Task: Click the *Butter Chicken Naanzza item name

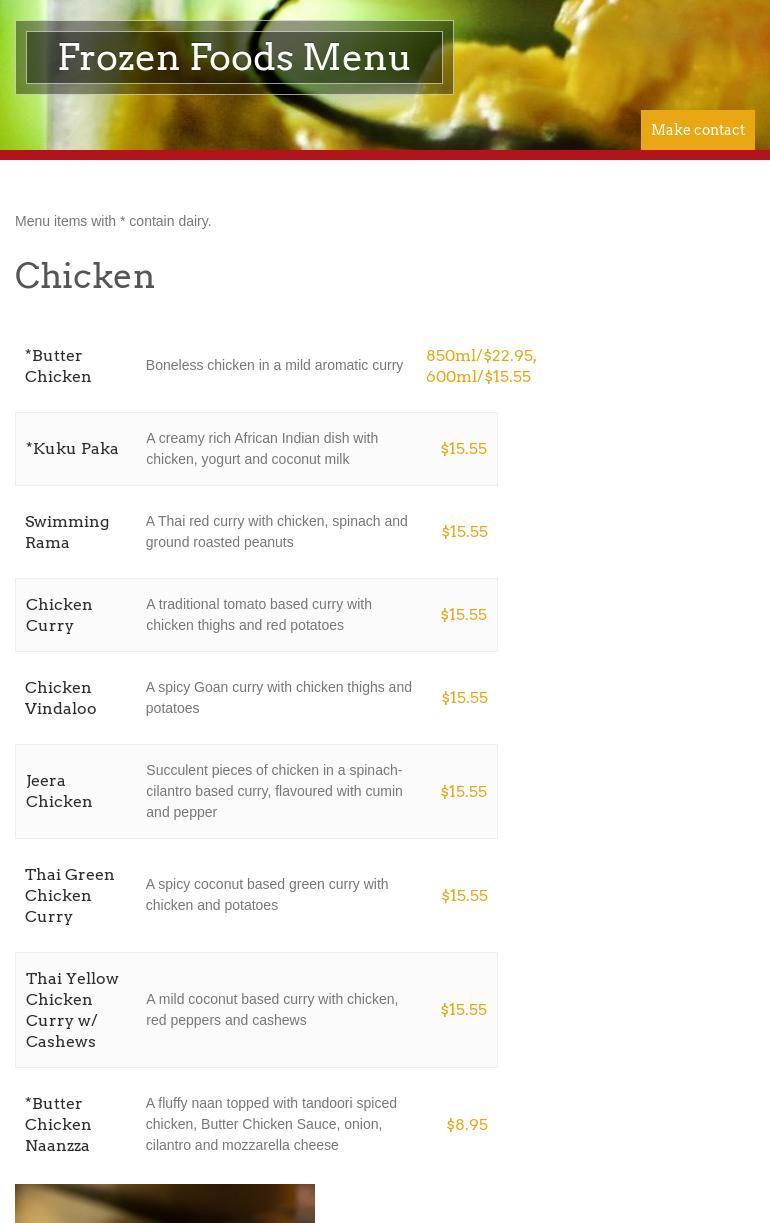Action: [x=58, y=1124]
